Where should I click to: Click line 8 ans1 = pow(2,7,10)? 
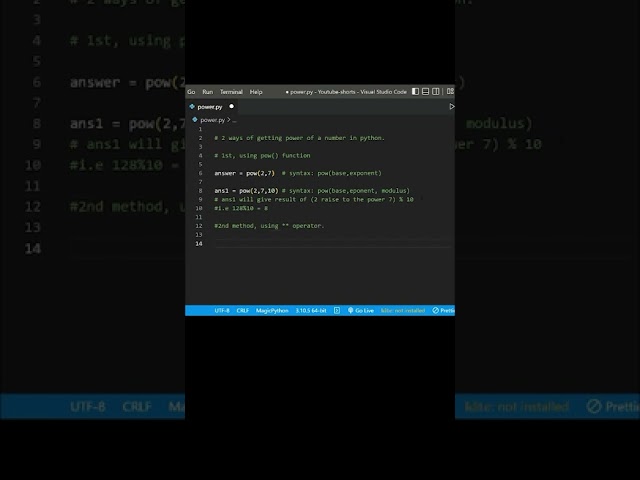(246, 191)
